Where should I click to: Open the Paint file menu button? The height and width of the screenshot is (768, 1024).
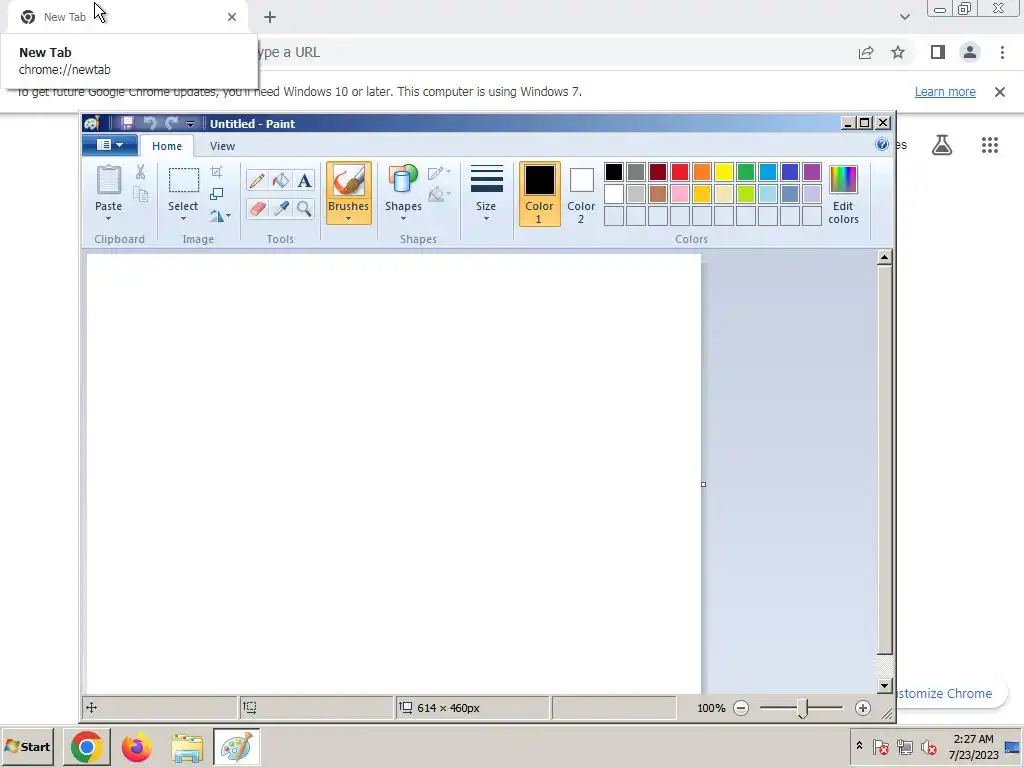pos(110,145)
